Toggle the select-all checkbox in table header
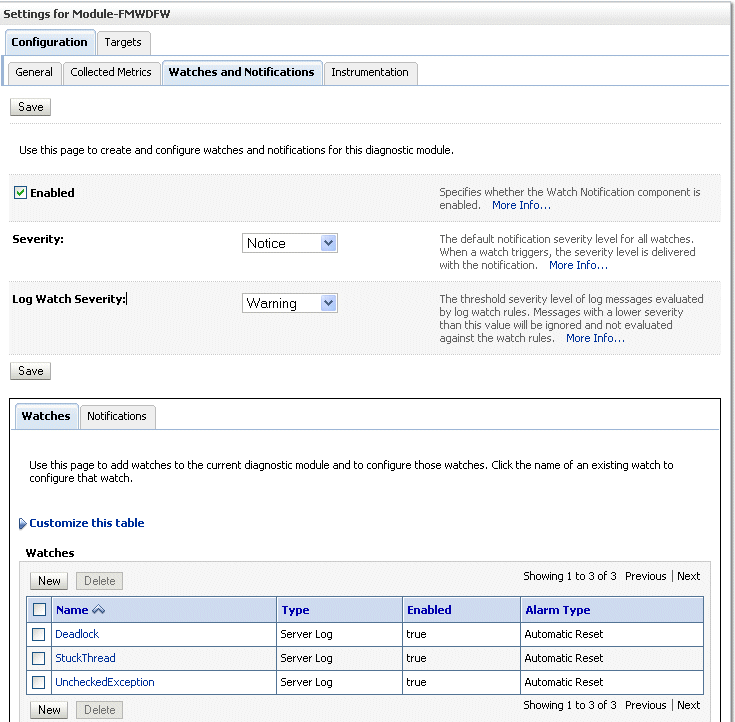 [x=39, y=610]
